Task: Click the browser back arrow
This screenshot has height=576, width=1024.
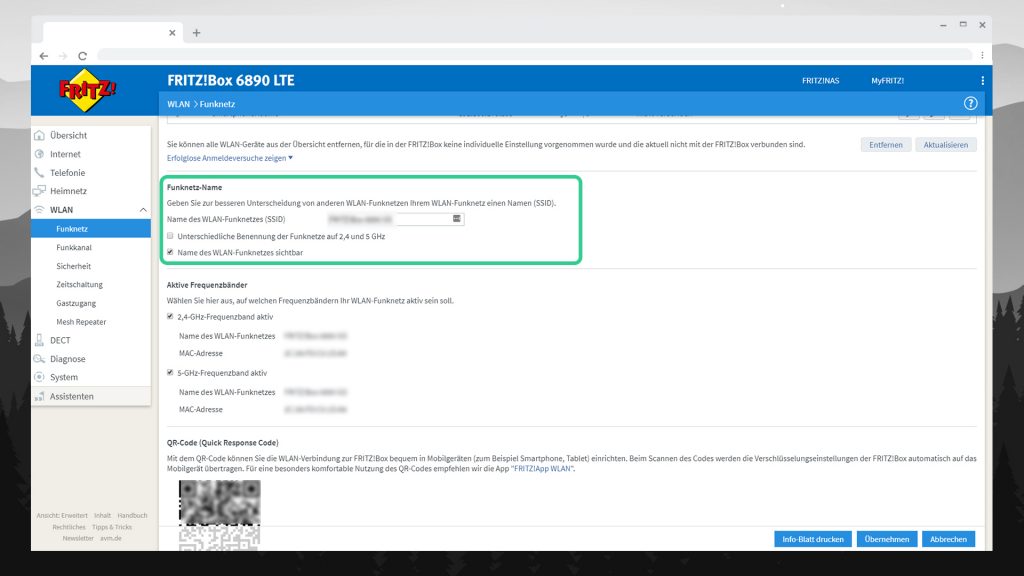Action: [x=44, y=56]
